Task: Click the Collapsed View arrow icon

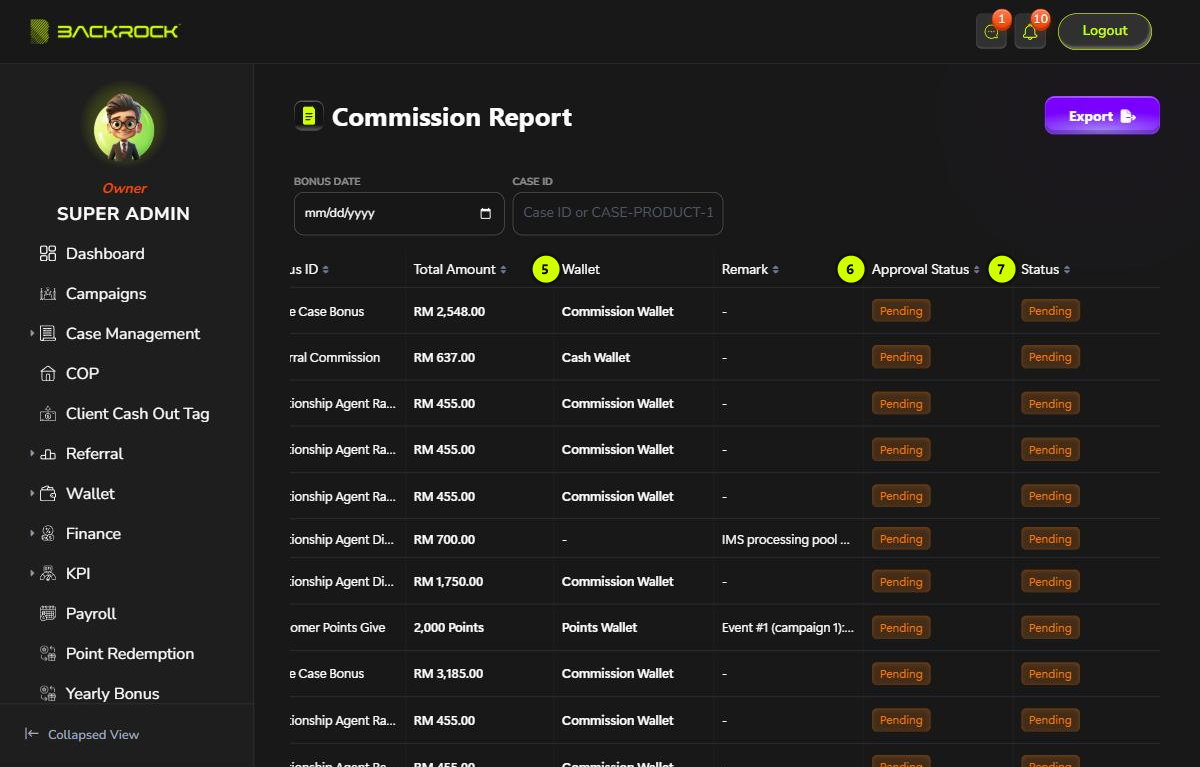Action: tap(32, 734)
